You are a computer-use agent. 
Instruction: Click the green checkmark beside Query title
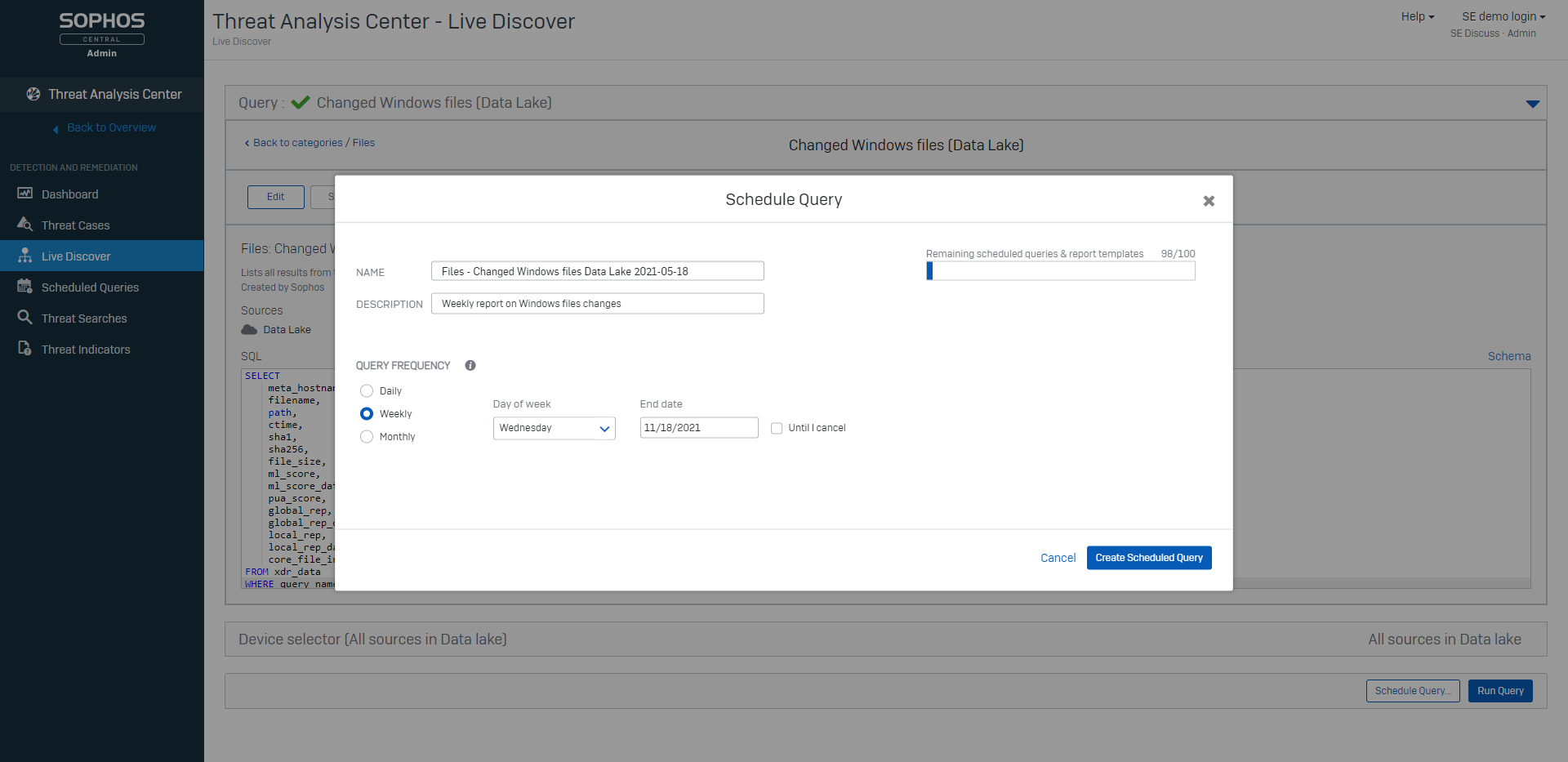[x=301, y=102]
